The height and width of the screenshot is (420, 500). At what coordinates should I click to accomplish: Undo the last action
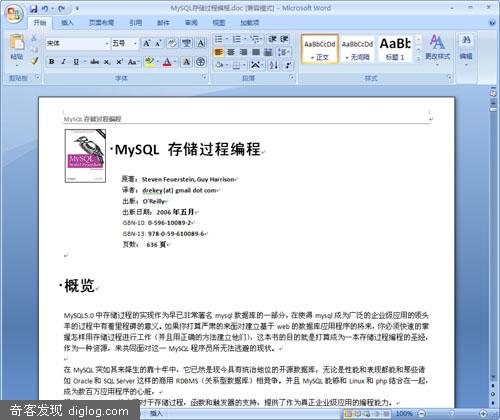coord(45,9)
